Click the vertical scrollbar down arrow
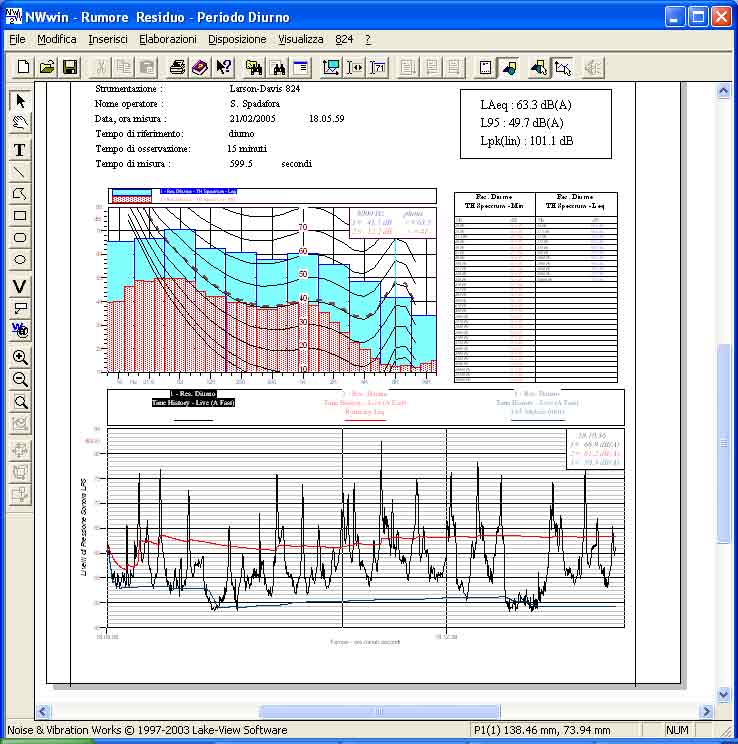This screenshot has width=738, height=744. pos(723,694)
